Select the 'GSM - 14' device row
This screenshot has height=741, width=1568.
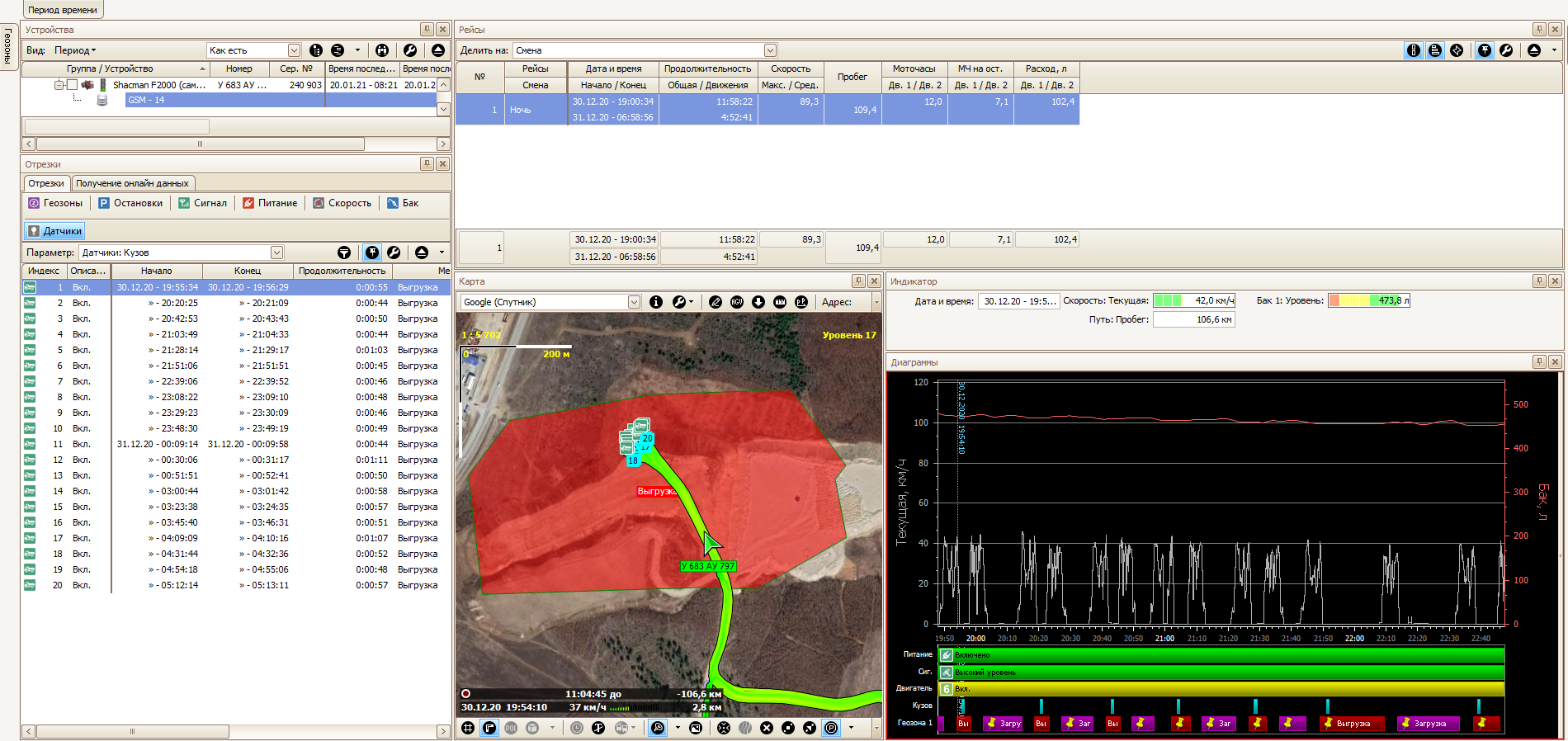[x=281, y=100]
